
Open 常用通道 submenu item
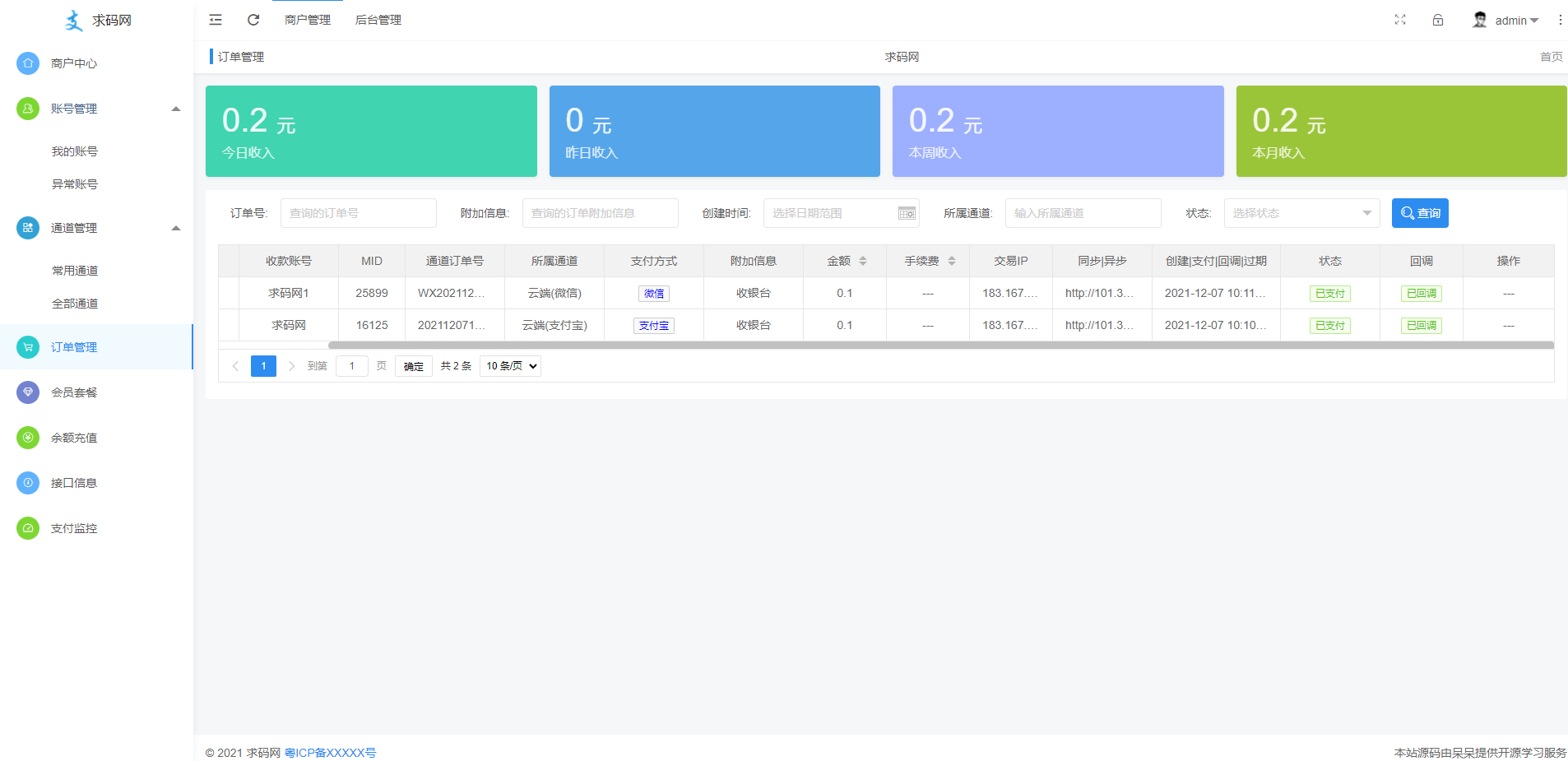[75, 271]
